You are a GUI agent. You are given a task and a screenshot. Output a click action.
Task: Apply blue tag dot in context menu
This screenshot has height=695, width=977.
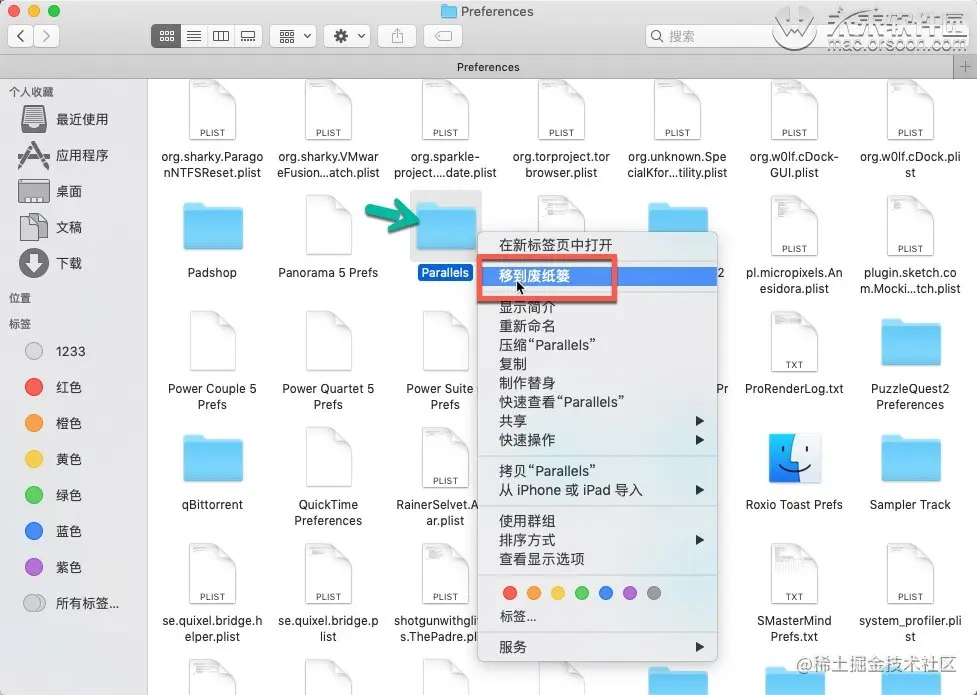(606, 593)
